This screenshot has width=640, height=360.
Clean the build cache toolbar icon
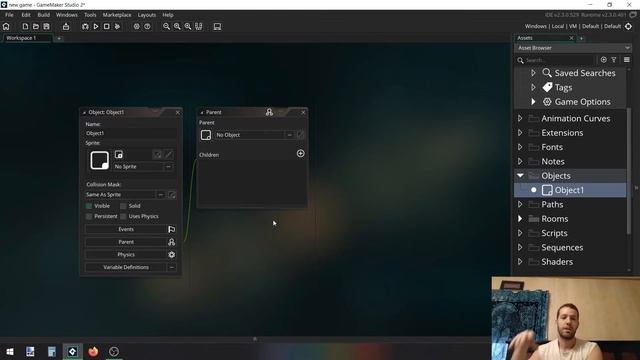117,27
